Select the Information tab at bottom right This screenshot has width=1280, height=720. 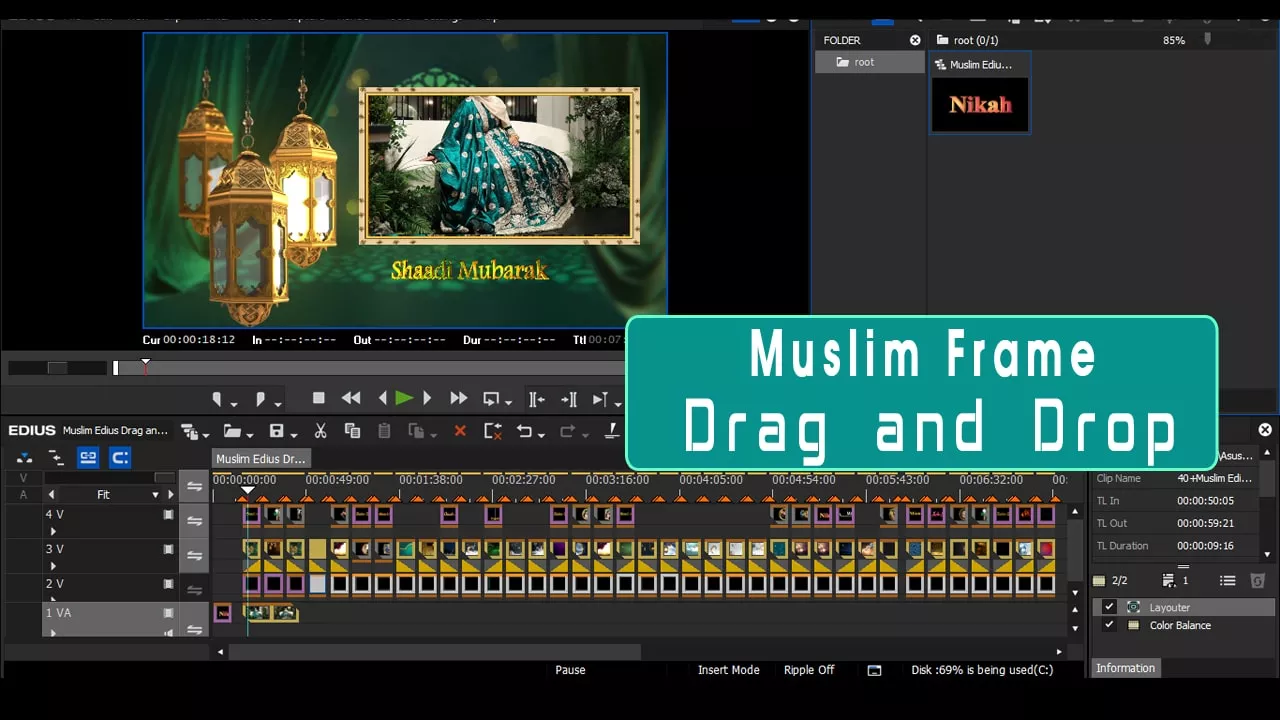(x=1126, y=668)
